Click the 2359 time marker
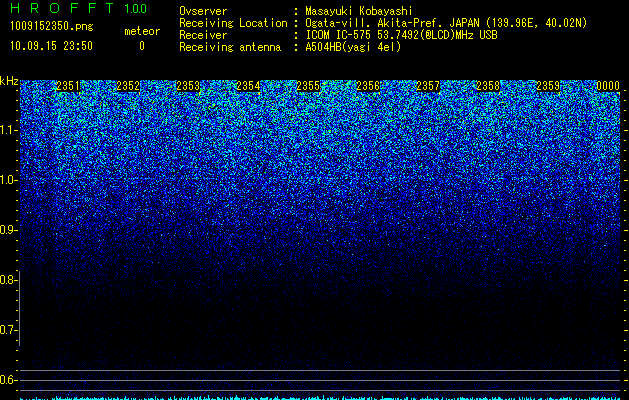This screenshot has height=400, width=629. [x=548, y=86]
